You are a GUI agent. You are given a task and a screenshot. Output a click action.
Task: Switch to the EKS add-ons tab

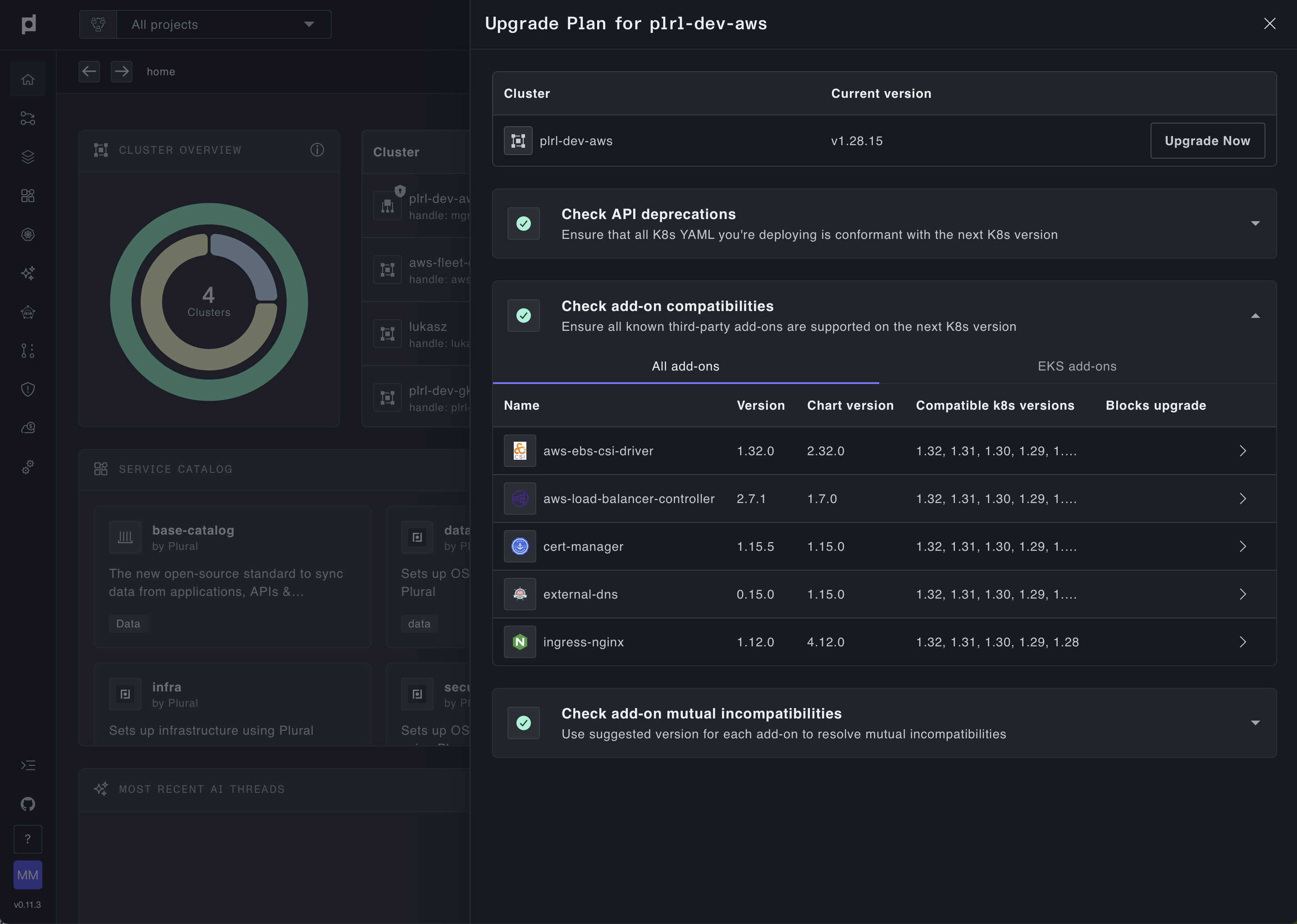(1076, 366)
